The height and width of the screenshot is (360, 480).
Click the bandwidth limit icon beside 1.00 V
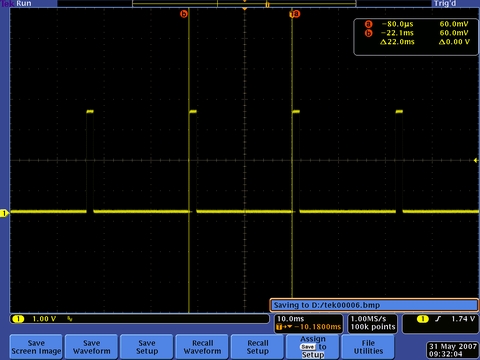click(x=69, y=319)
